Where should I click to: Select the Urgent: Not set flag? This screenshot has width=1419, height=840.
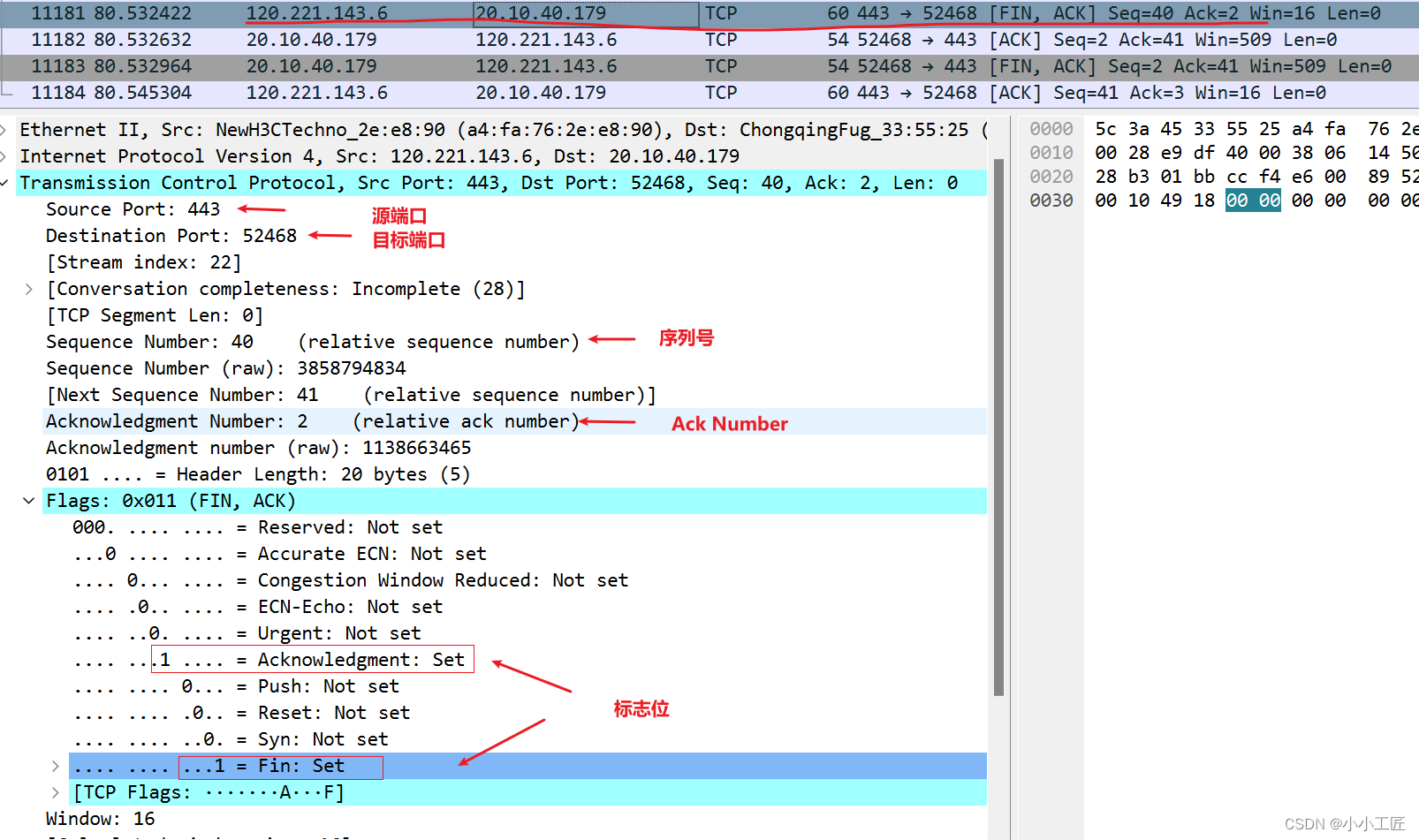[x=247, y=633]
